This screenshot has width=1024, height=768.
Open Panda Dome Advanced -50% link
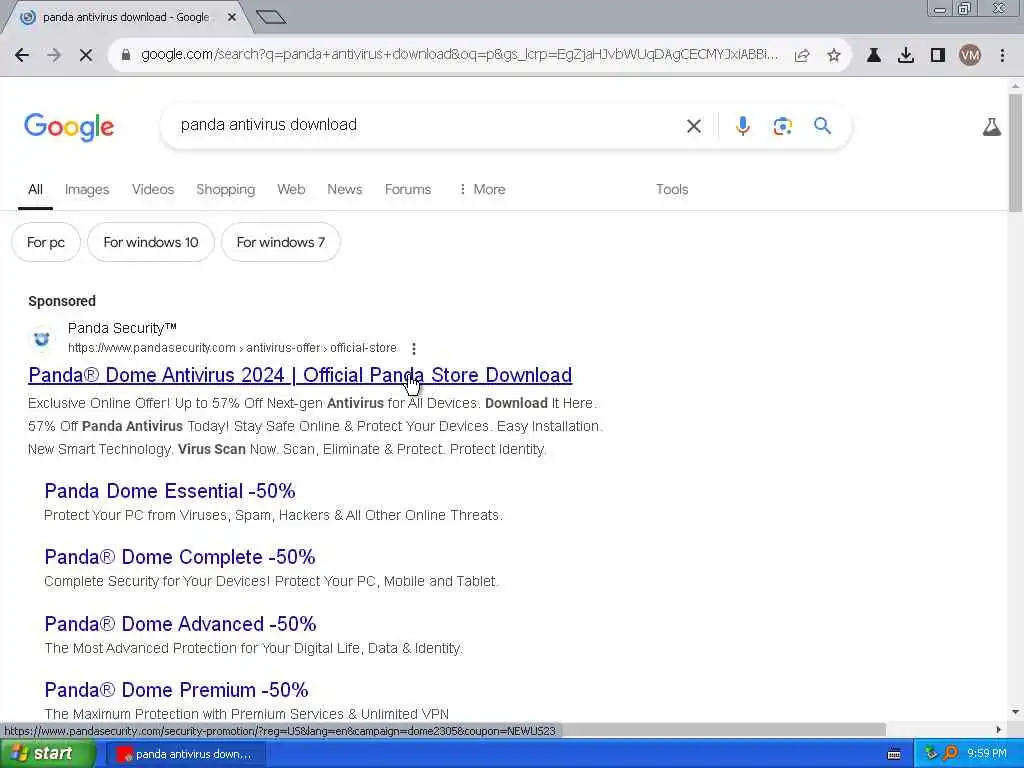180,624
